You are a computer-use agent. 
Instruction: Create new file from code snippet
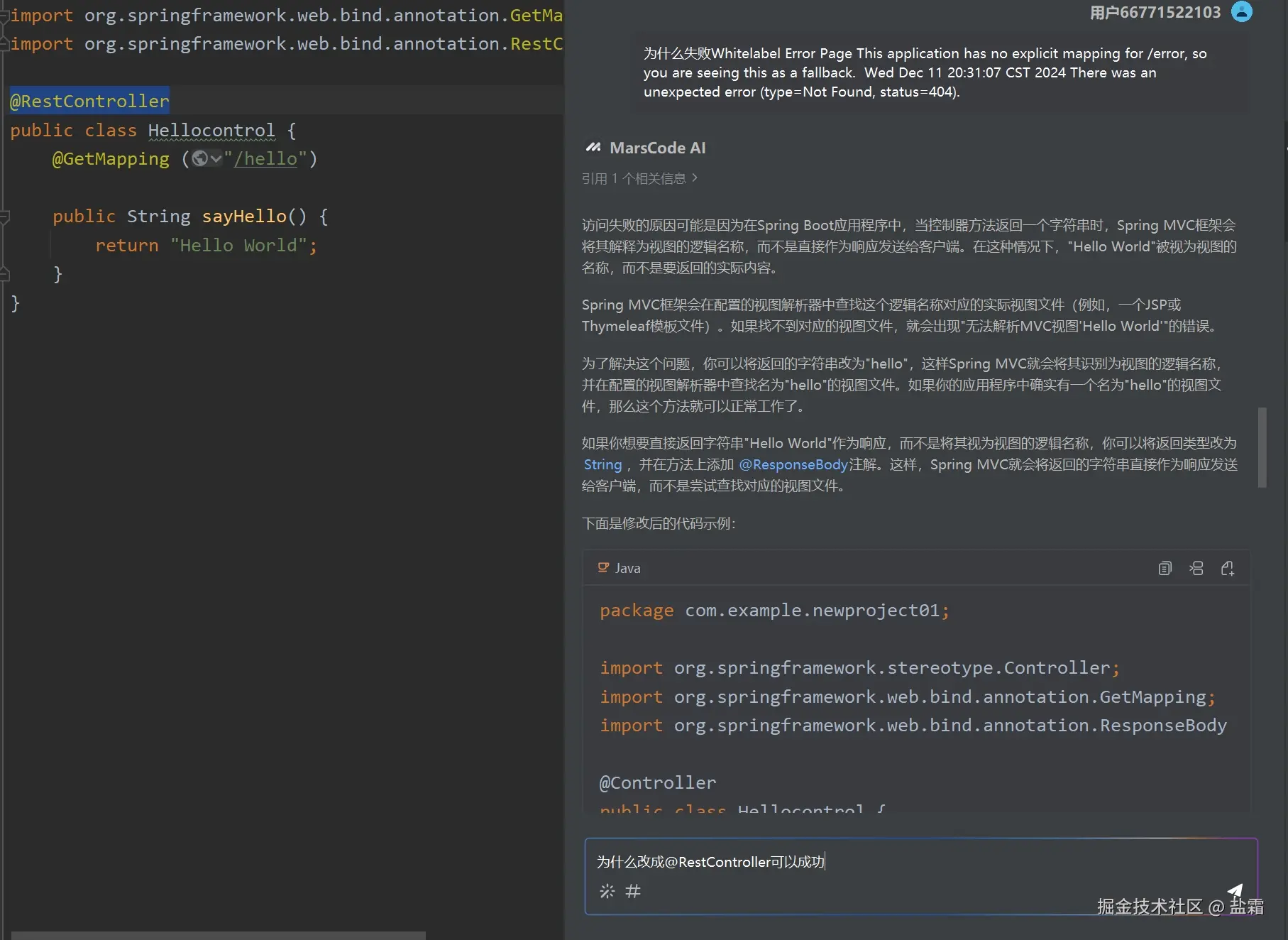(1228, 568)
